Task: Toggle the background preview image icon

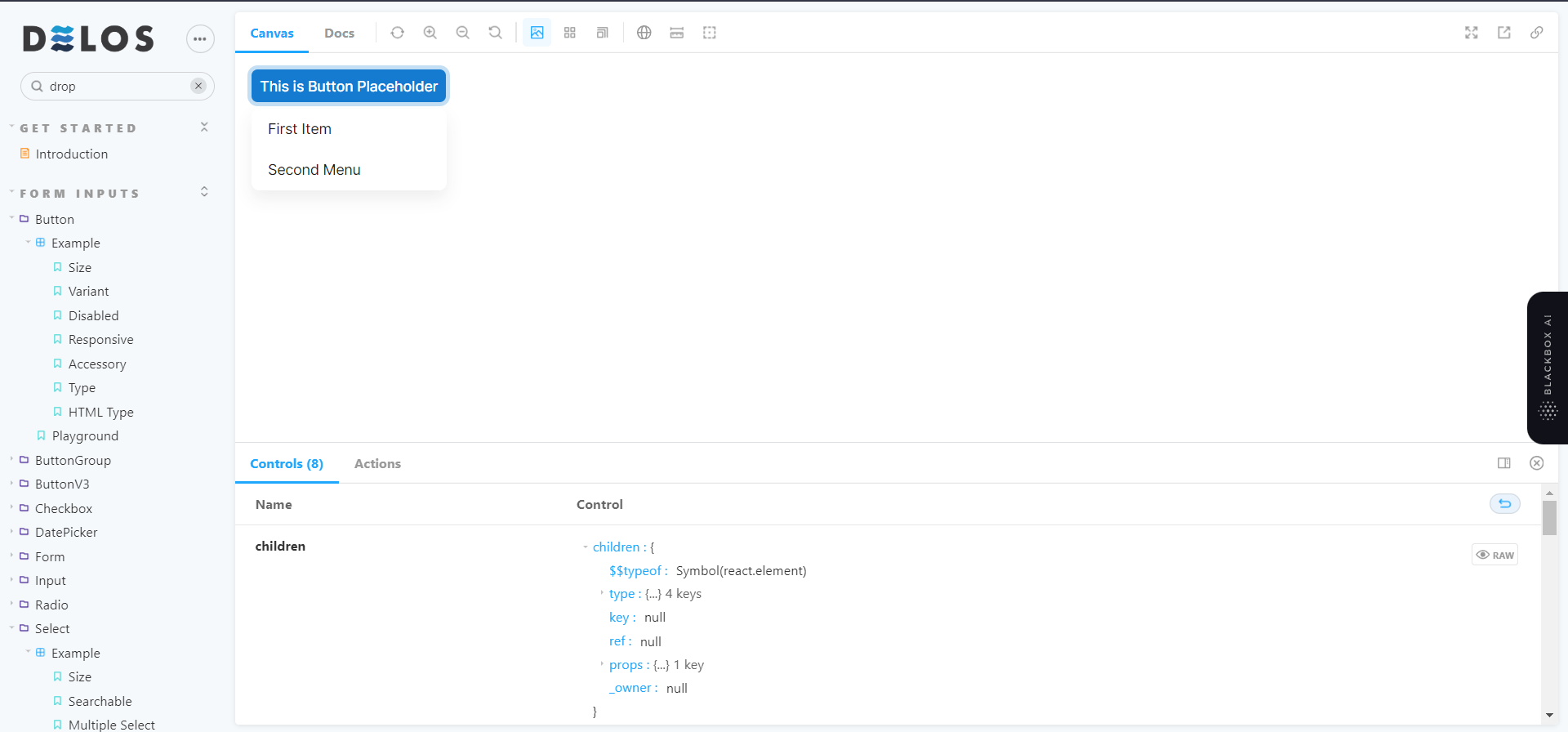Action: (x=537, y=33)
